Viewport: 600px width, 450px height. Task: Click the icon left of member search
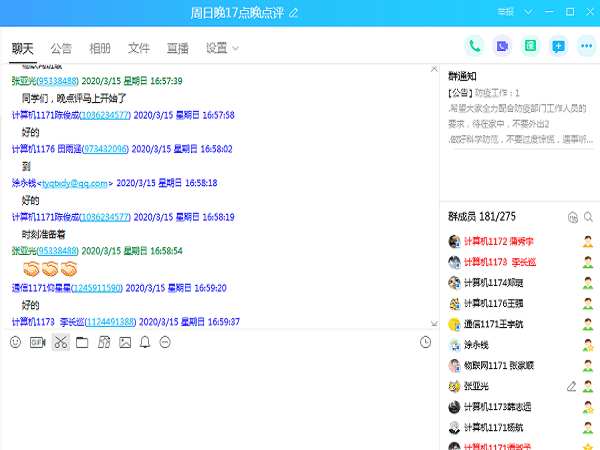[x=572, y=217]
